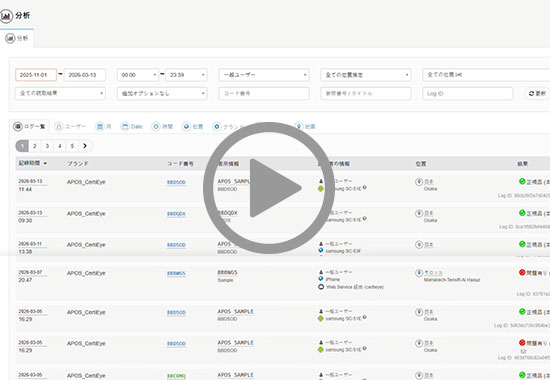The height and width of the screenshot is (380, 550).
Task: Open code link 880SOD in 11:44 row
Action: pos(176,182)
